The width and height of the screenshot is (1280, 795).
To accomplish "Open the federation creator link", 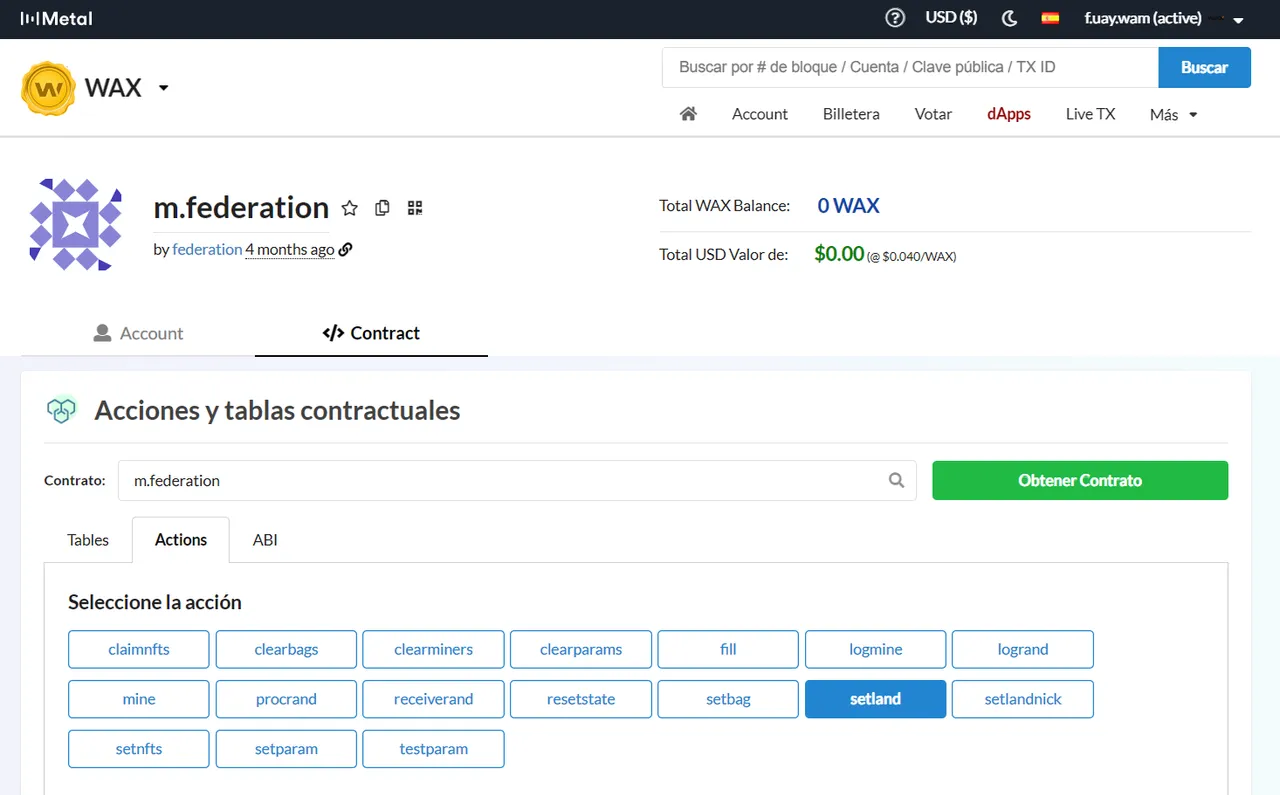I will [x=207, y=250].
